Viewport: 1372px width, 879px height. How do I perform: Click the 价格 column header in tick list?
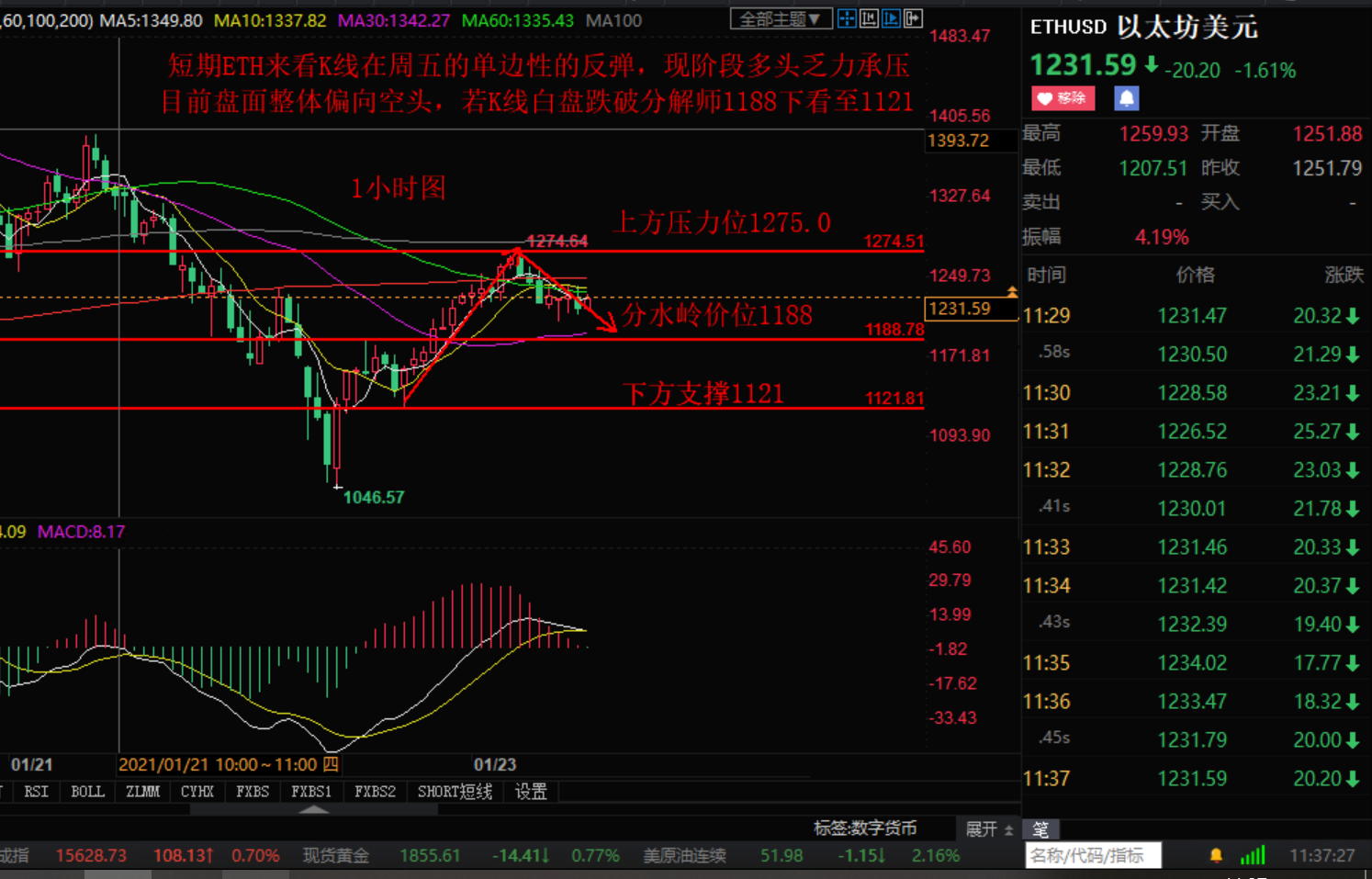coord(1196,275)
